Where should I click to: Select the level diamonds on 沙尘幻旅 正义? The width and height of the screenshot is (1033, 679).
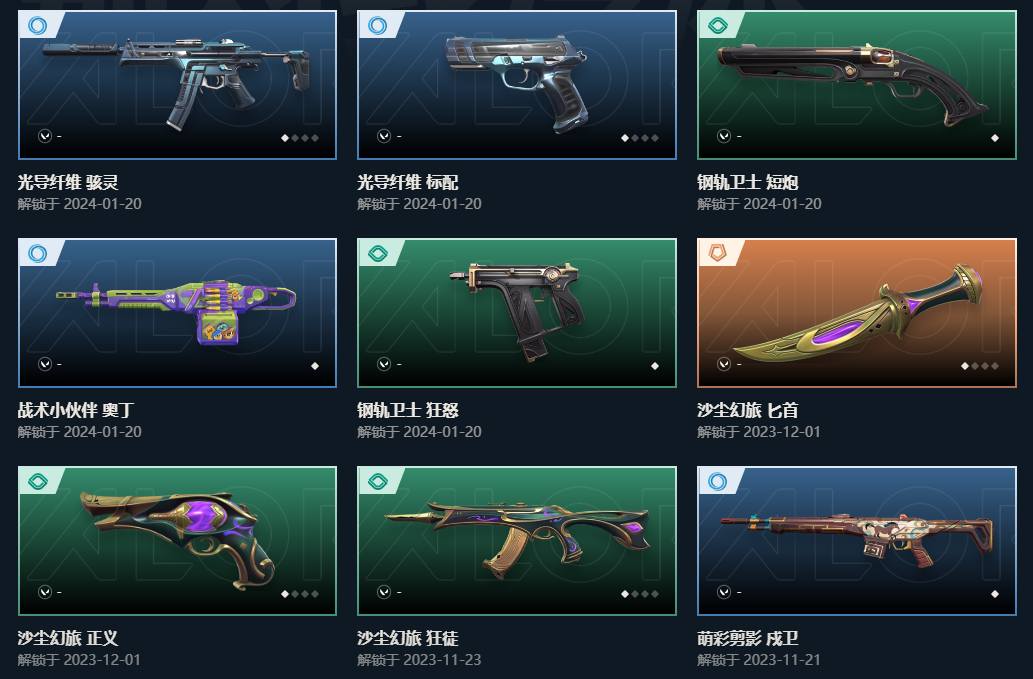pos(300,593)
